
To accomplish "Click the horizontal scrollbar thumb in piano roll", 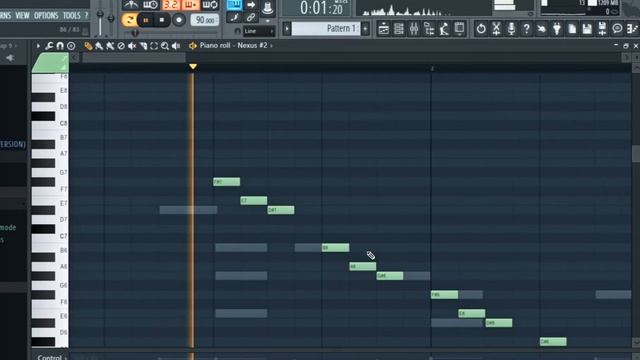I will pos(134,58).
